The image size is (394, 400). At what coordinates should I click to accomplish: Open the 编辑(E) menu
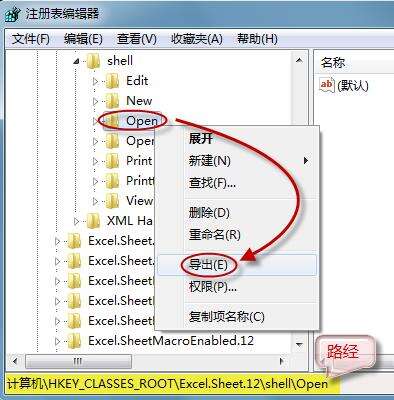pyautogui.click(x=83, y=39)
